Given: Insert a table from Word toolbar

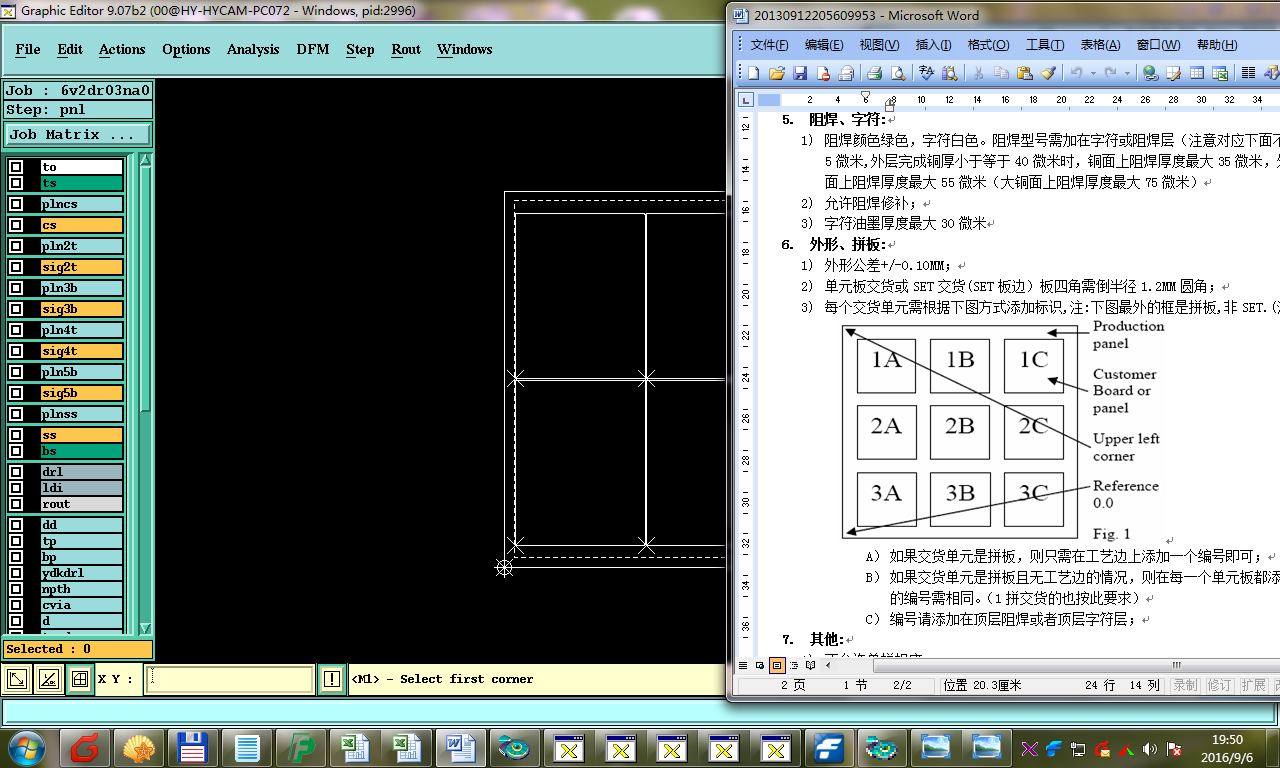Looking at the screenshot, I should 1196,73.
